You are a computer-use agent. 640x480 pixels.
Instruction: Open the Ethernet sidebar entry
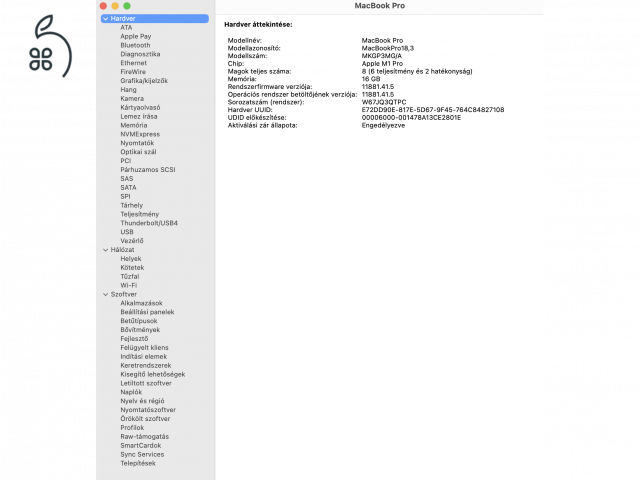tap(133, 63)
